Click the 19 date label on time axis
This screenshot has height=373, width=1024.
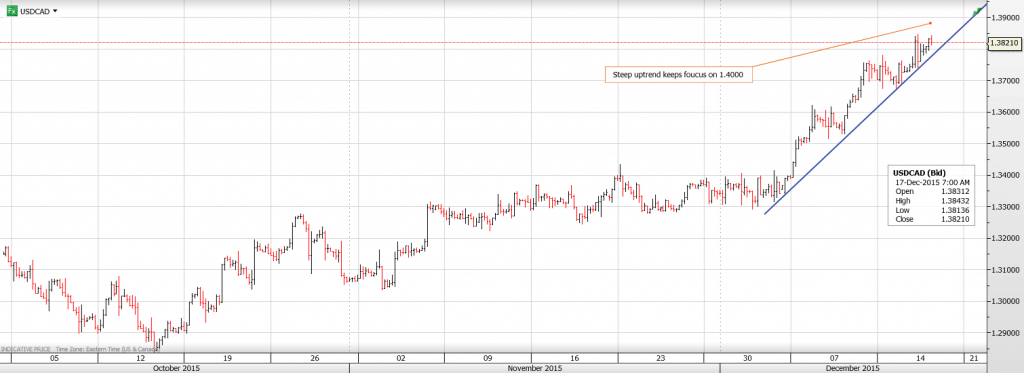(x=227, y=358)
